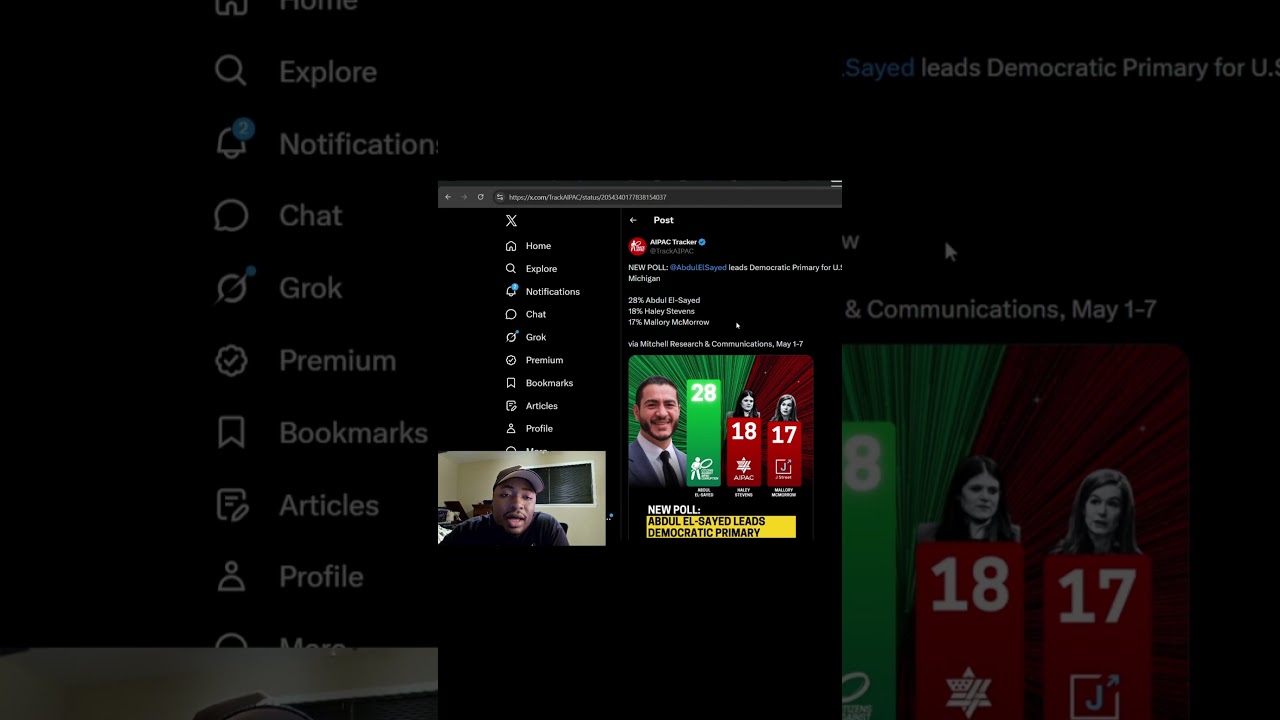Click the @TrackAIPAC handle
Image resolution: width=1280 pixels, height=720 pixels.
pyautogui.click(x=671, y=251)
